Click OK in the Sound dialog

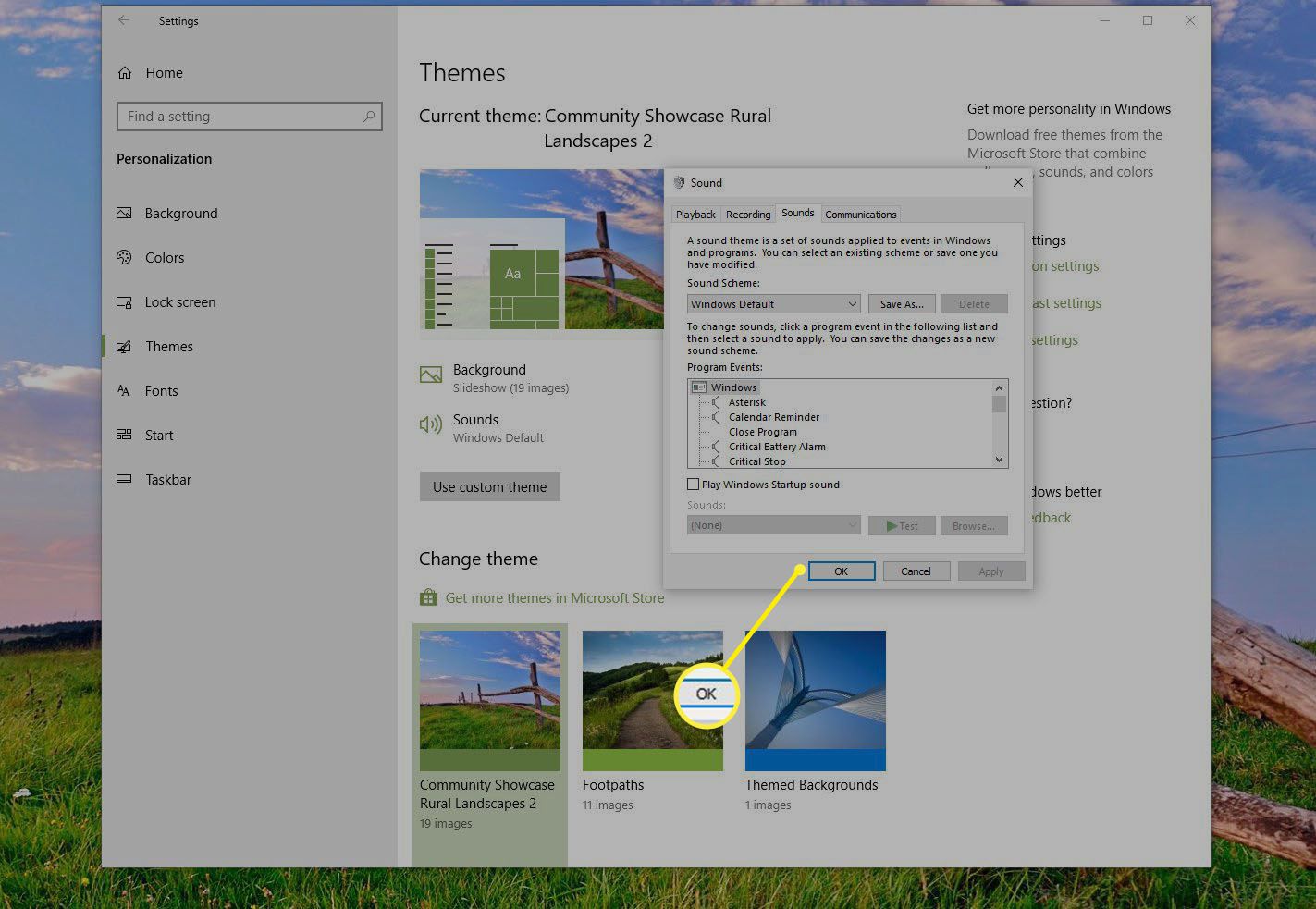(842, 571)
